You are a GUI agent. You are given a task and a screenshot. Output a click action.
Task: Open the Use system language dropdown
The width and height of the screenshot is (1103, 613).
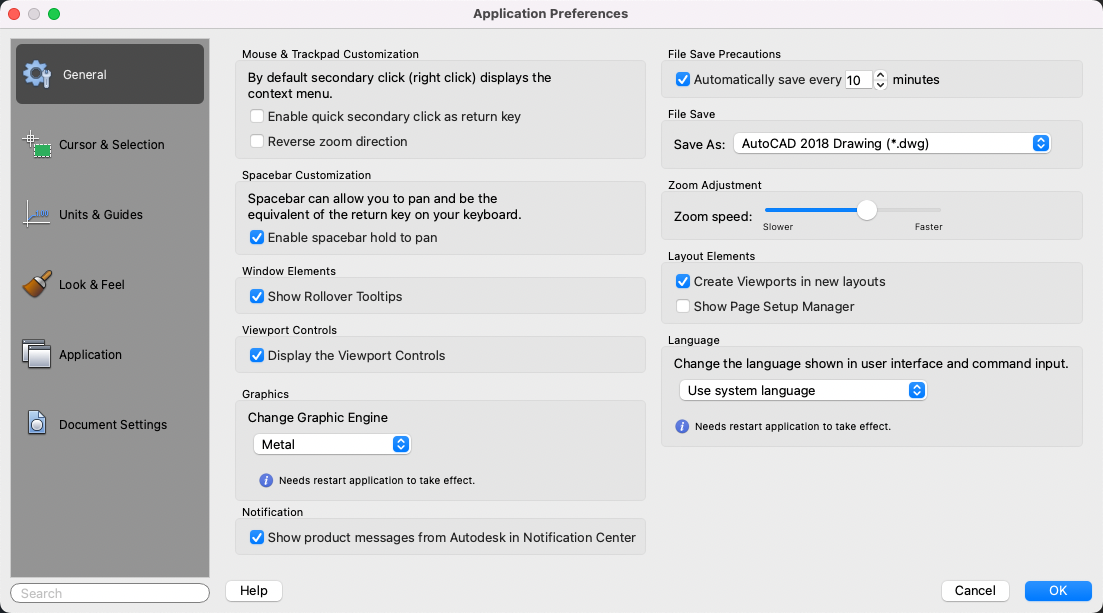802,390
